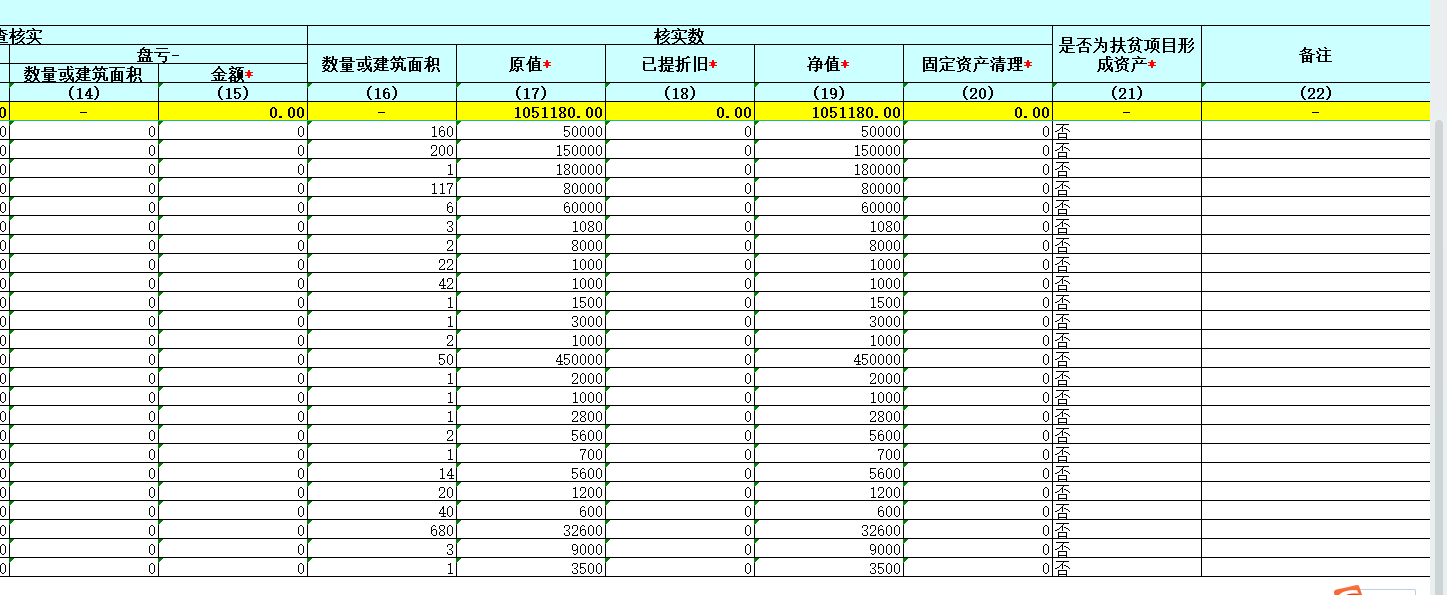Select 原值 cell showing 32600
The width and height of the screenshot is (1447, 595).
coord(531,530)
